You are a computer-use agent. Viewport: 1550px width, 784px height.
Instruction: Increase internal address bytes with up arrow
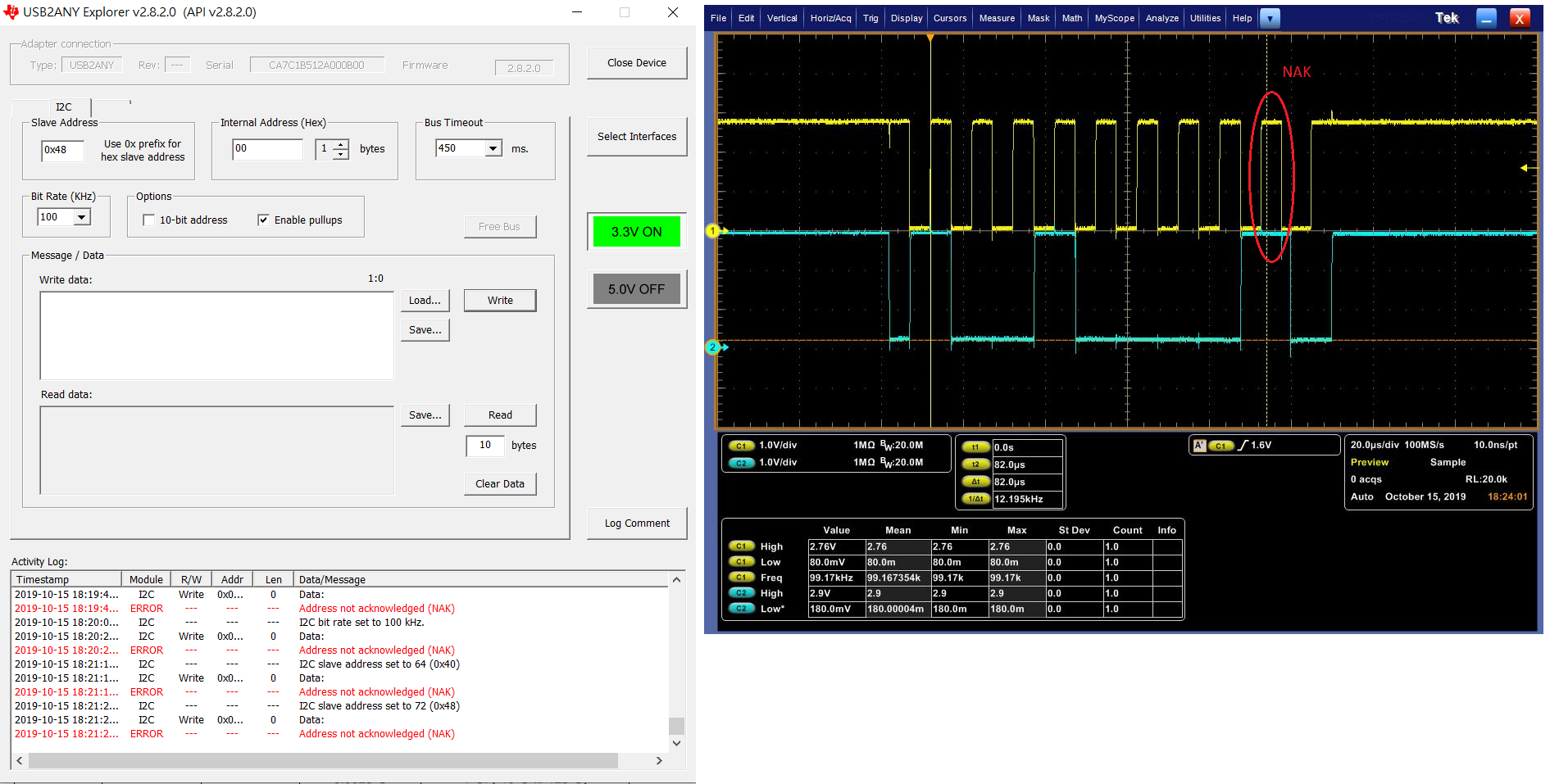tap(341, 144)
